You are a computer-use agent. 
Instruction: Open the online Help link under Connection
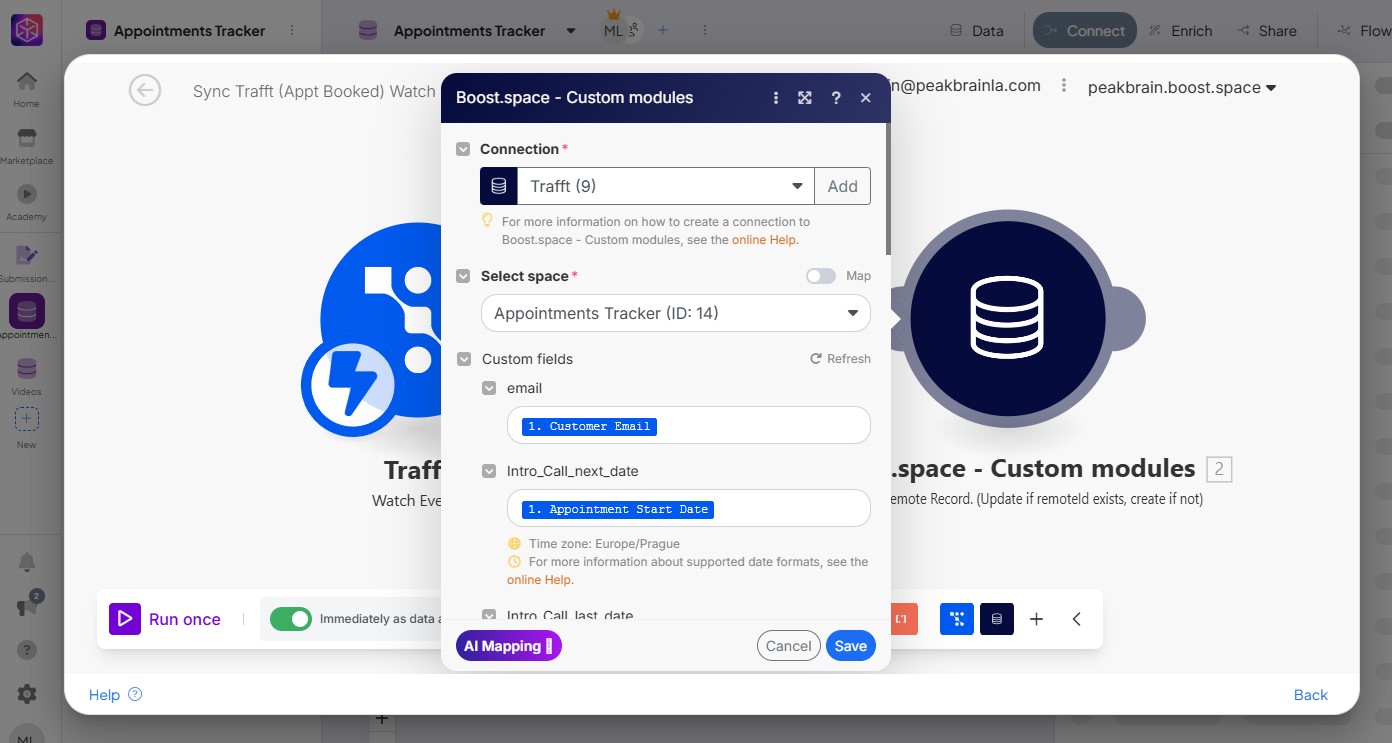[x=765, y=240]
